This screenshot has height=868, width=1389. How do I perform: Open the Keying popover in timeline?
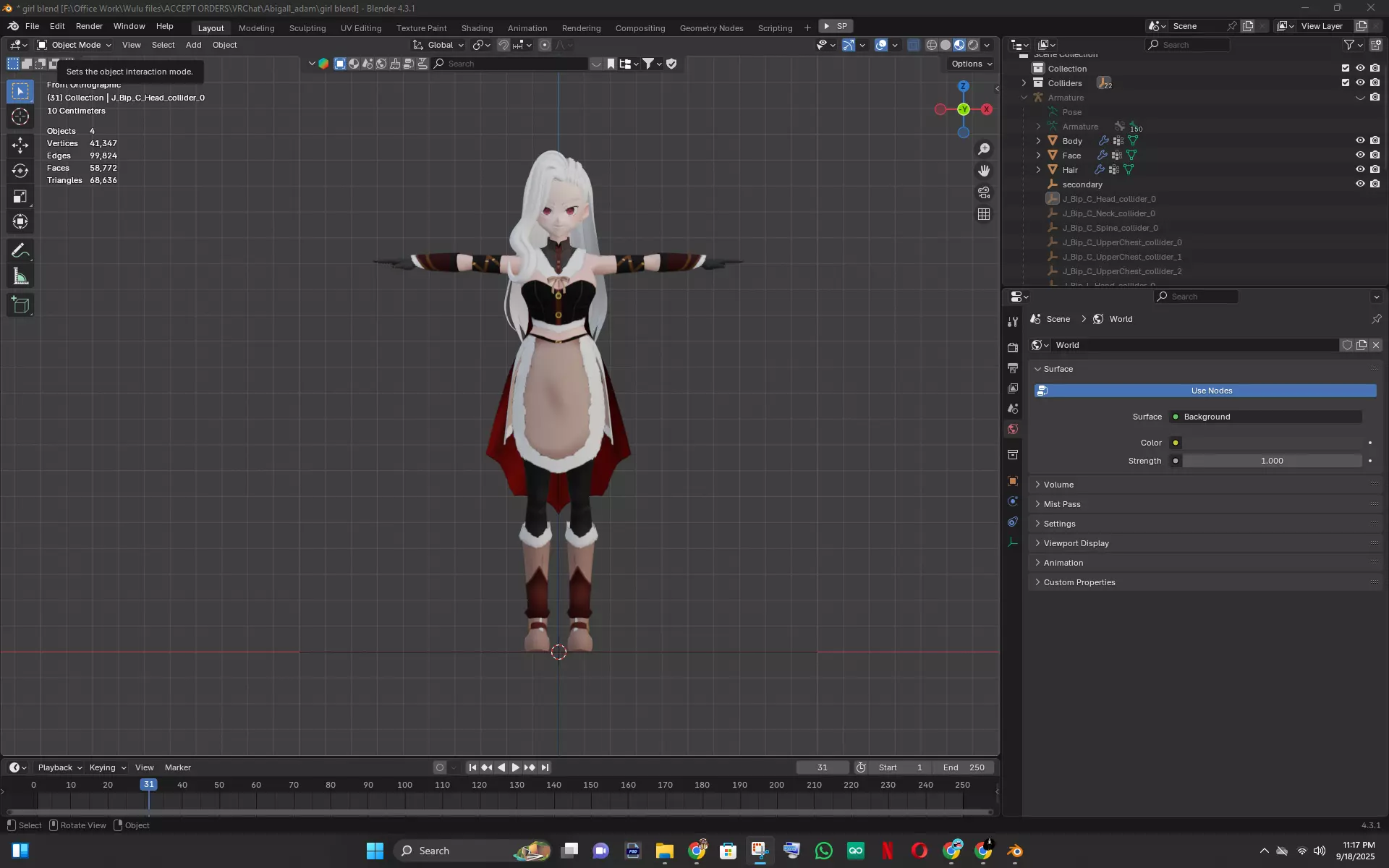click(x=107, y=767)
